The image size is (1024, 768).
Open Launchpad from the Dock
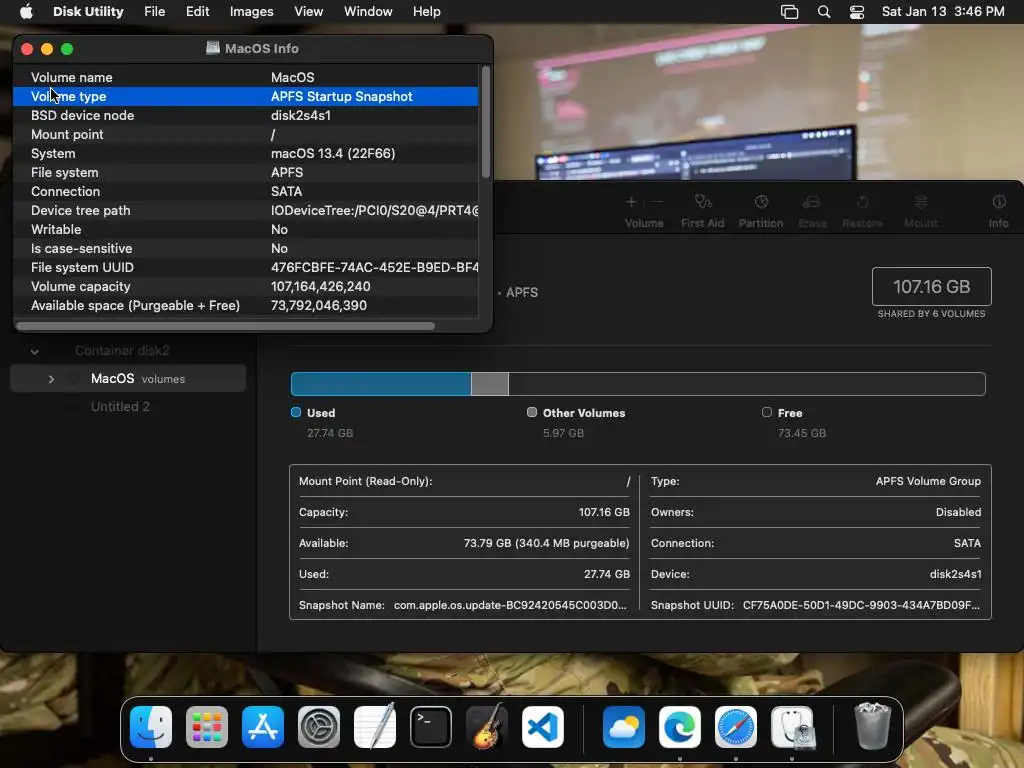click(207, 727)
